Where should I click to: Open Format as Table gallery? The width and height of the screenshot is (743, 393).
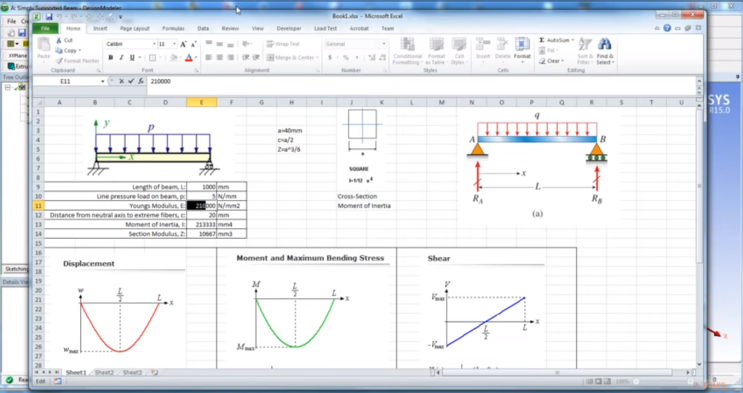point(436,51)
